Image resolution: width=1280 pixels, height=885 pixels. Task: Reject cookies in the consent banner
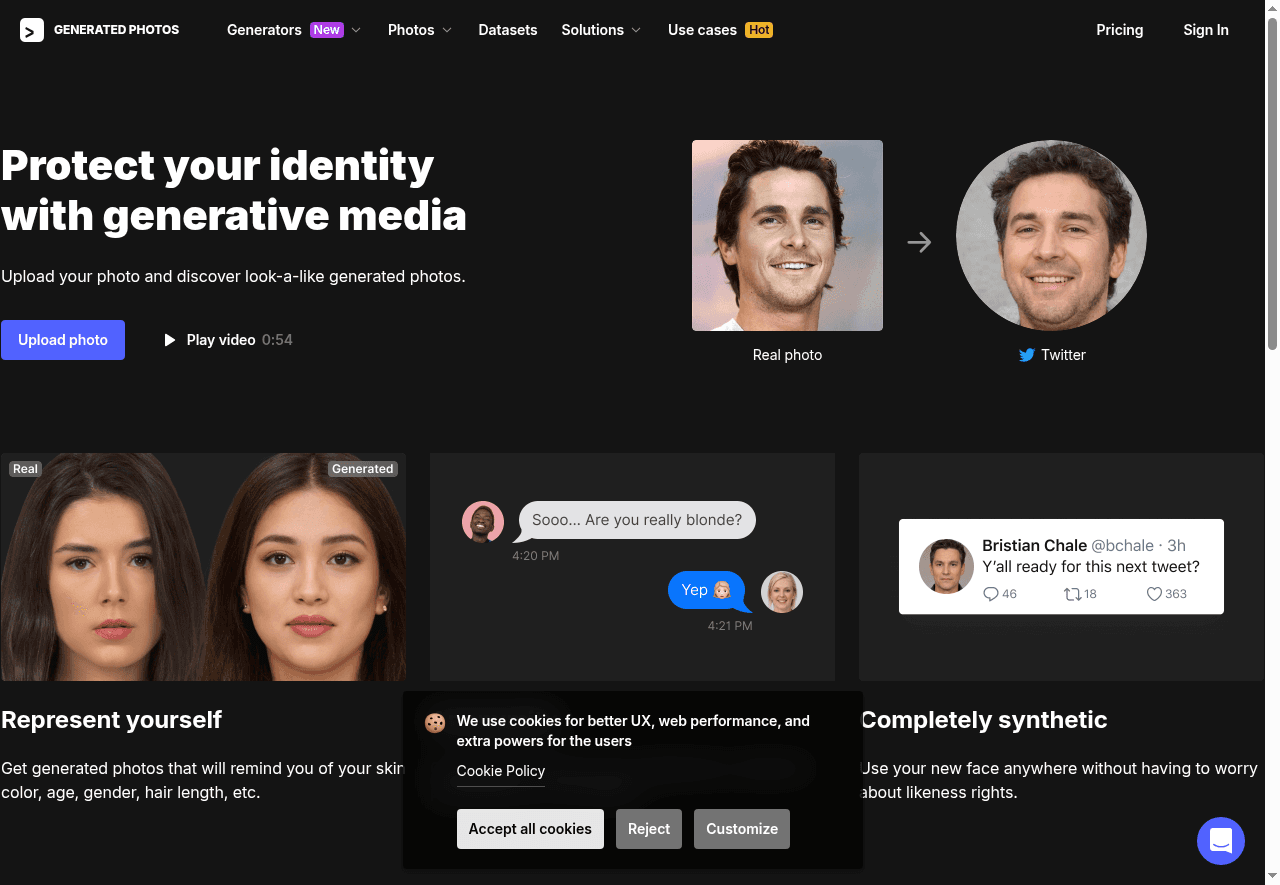click(x=649, y=829)
